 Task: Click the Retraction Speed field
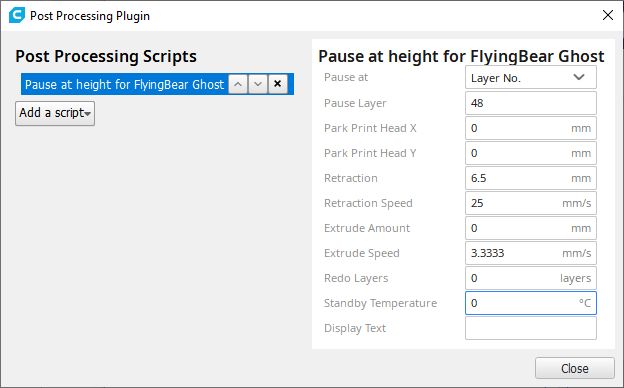coord(530,203)
